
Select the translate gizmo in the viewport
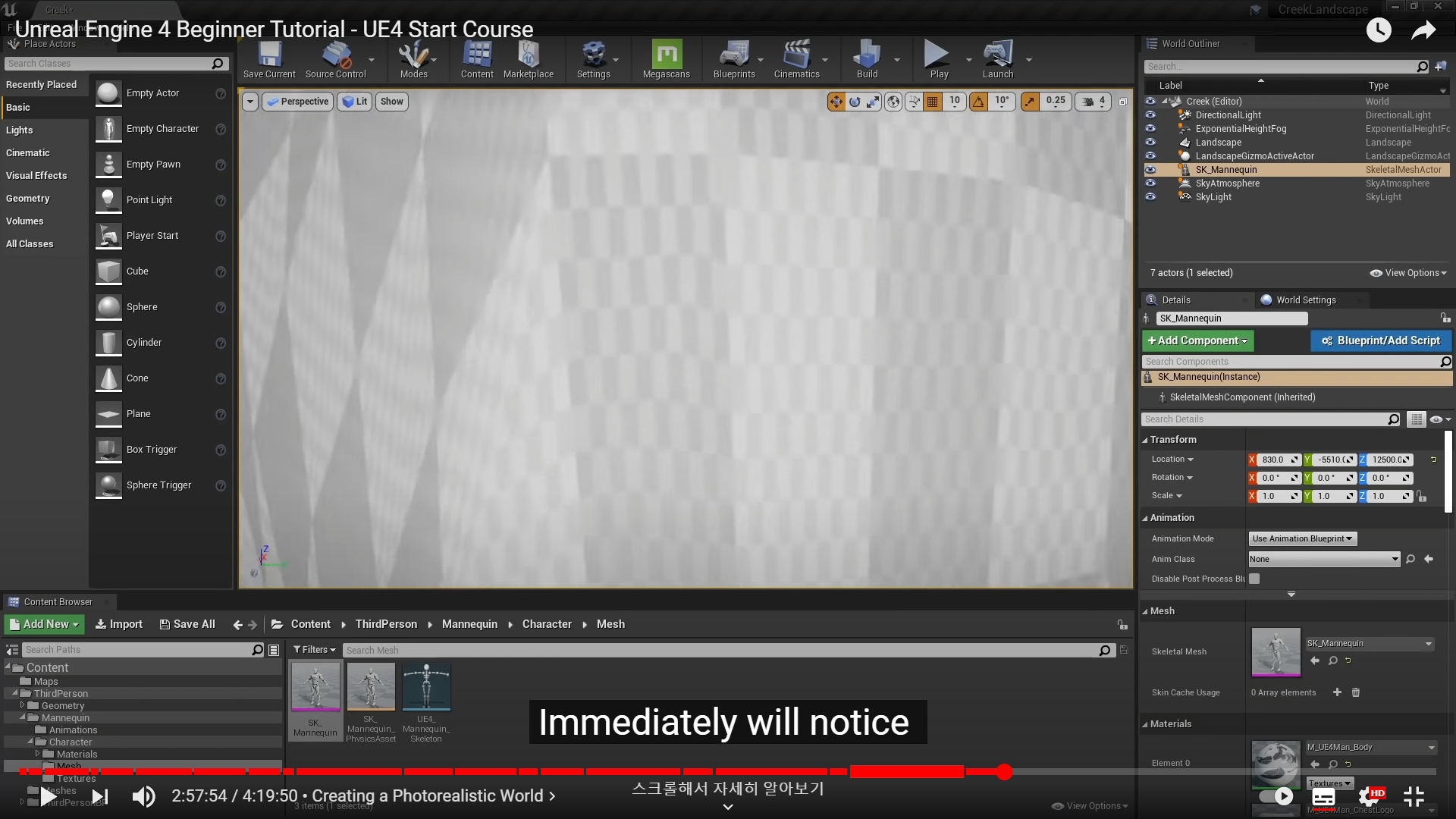tap(836, 102)
